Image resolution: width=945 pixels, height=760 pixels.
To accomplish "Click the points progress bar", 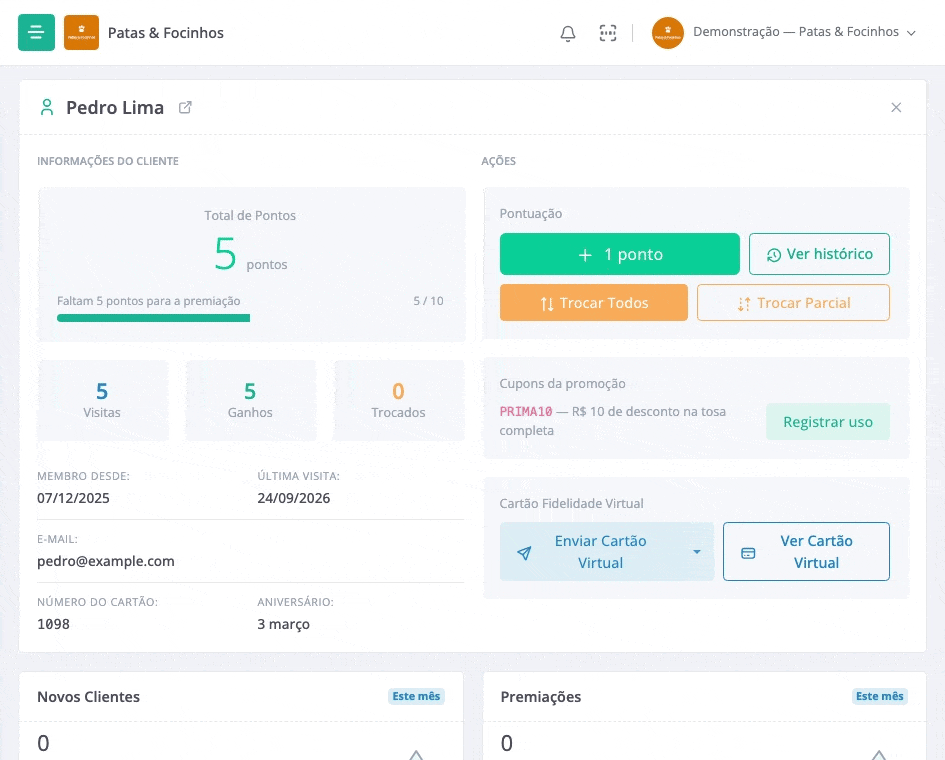I will pyautogui.click(x=250, y=318).
